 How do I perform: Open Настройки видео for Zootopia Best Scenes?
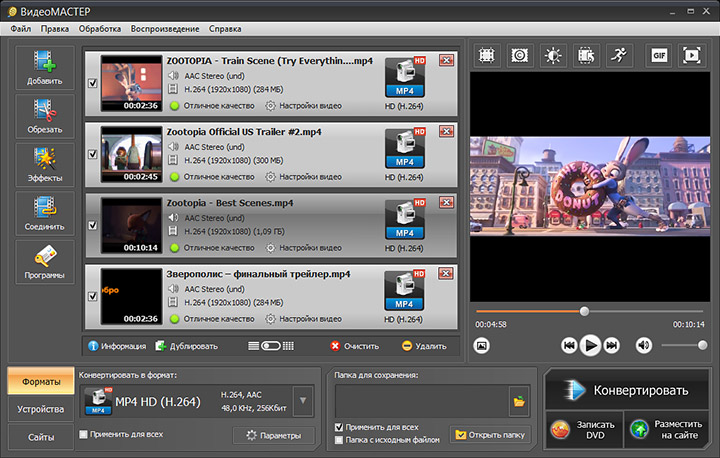(x=304, y=248)
